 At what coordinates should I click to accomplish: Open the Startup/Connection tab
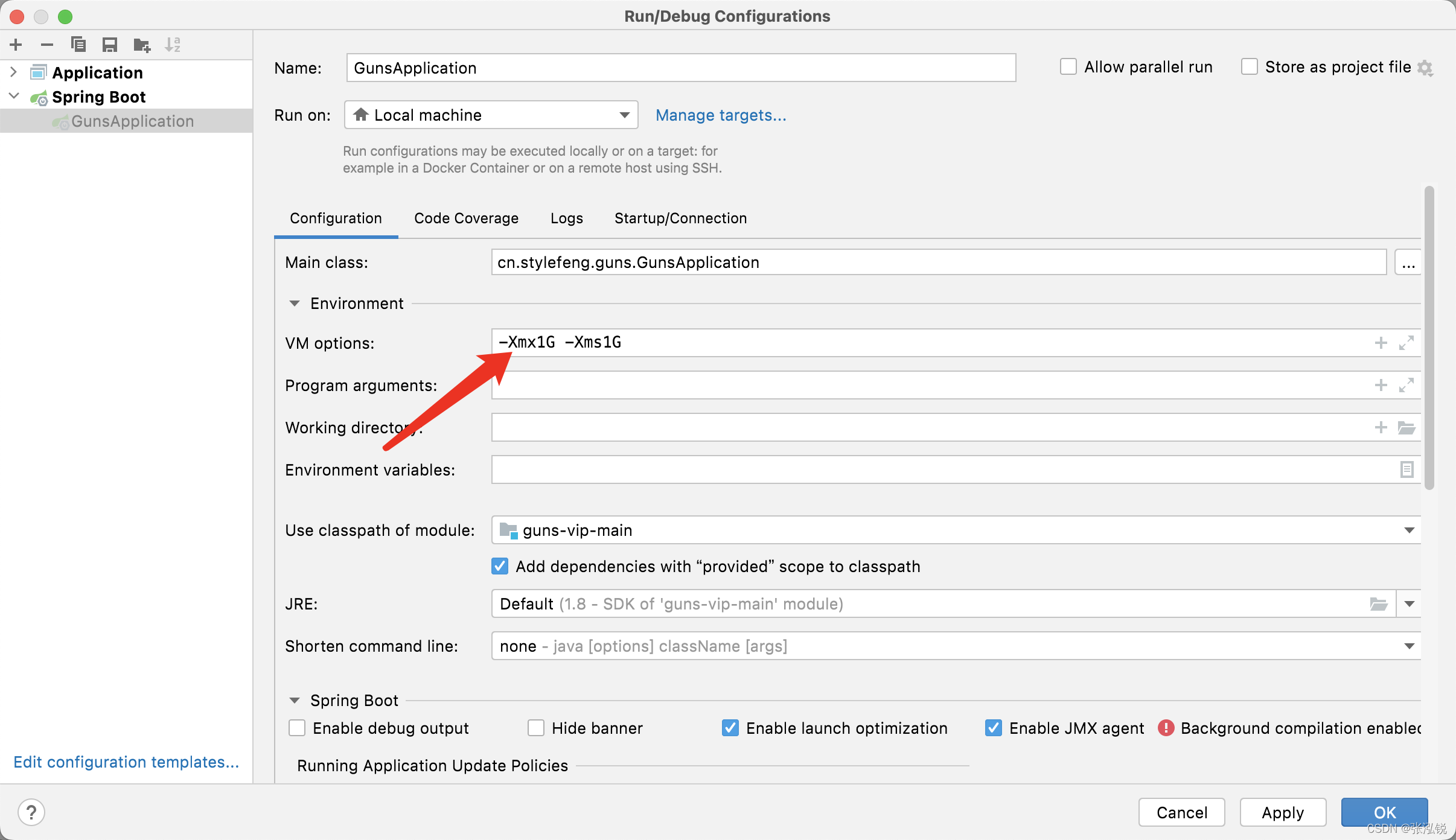[680, 218]
